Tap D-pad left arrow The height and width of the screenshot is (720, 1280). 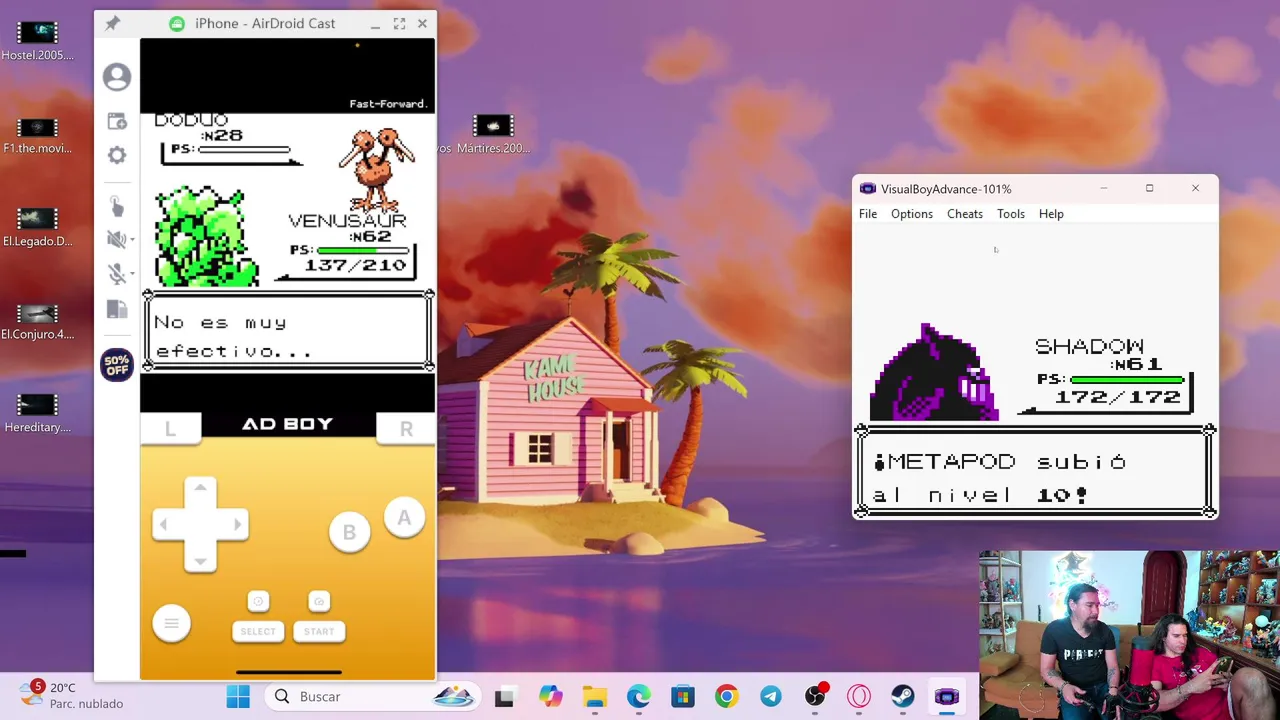(165, 524)
